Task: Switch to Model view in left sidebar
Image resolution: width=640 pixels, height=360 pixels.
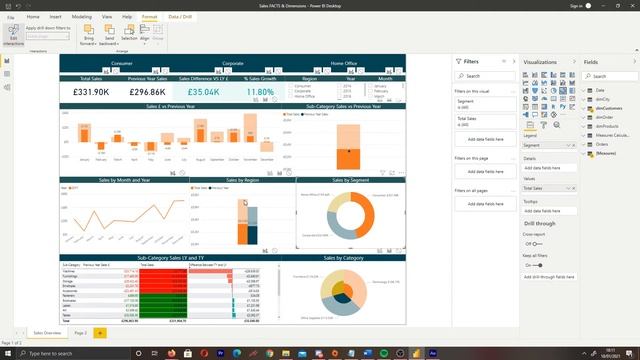Action: [x=7, y=87]
